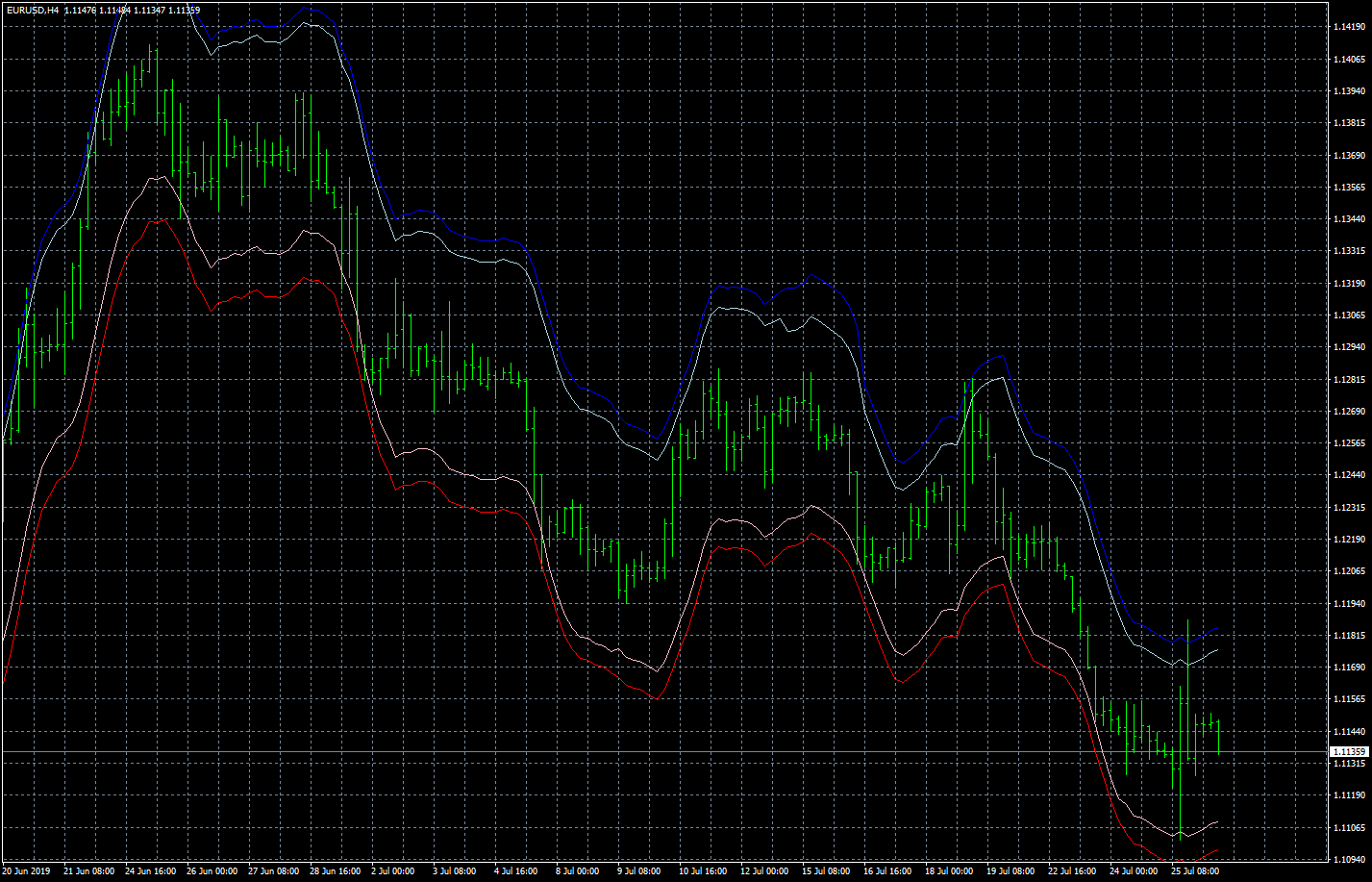This screenshot has width=1372, height=882.
Task: Click the 1.12690 price axis label
Action: (1348, 412)
